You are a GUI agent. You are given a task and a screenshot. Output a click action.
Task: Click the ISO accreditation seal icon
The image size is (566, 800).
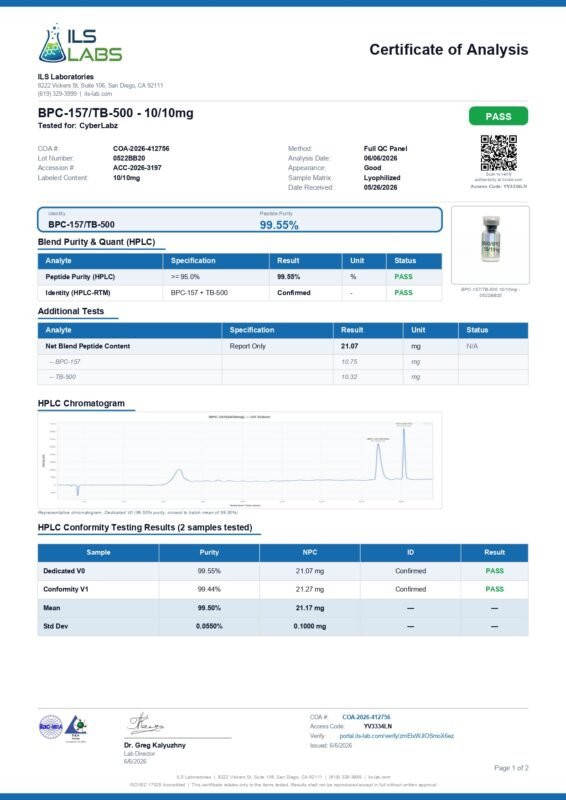pyautogui.click(x=51, y=727)
